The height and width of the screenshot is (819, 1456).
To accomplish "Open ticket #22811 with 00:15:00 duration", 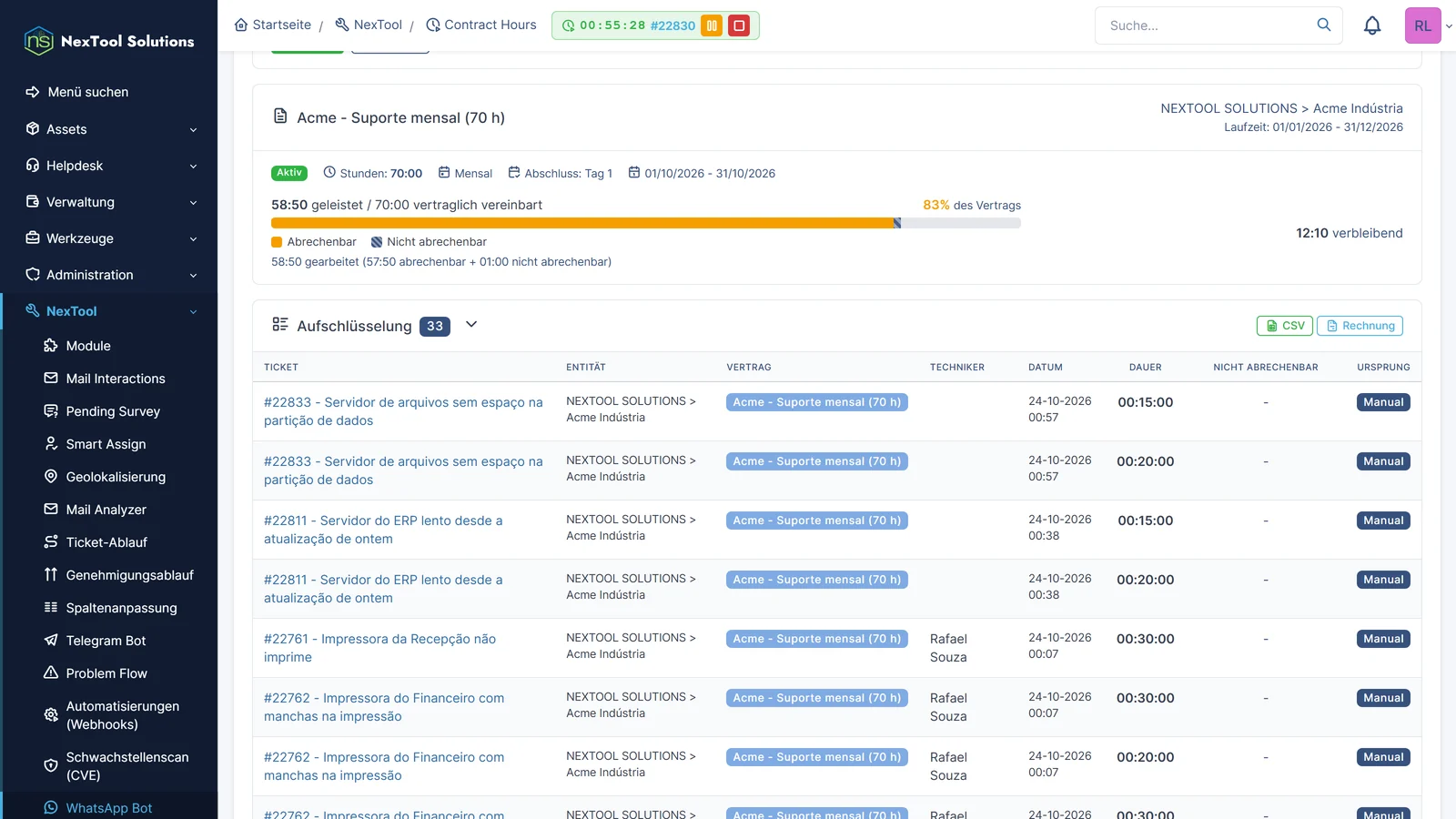I will pos(383,530).
